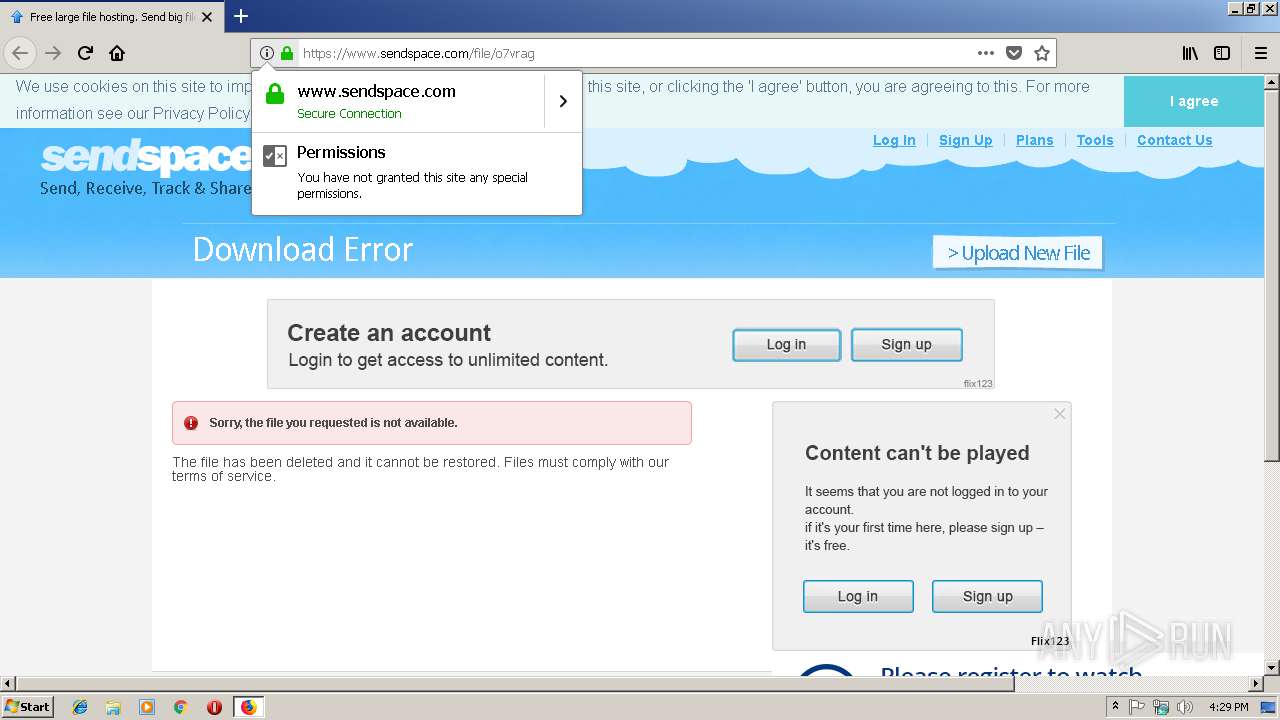Click the green padlock in address bar
Screen dimensions: 1280x720
(x=287, y=53)
